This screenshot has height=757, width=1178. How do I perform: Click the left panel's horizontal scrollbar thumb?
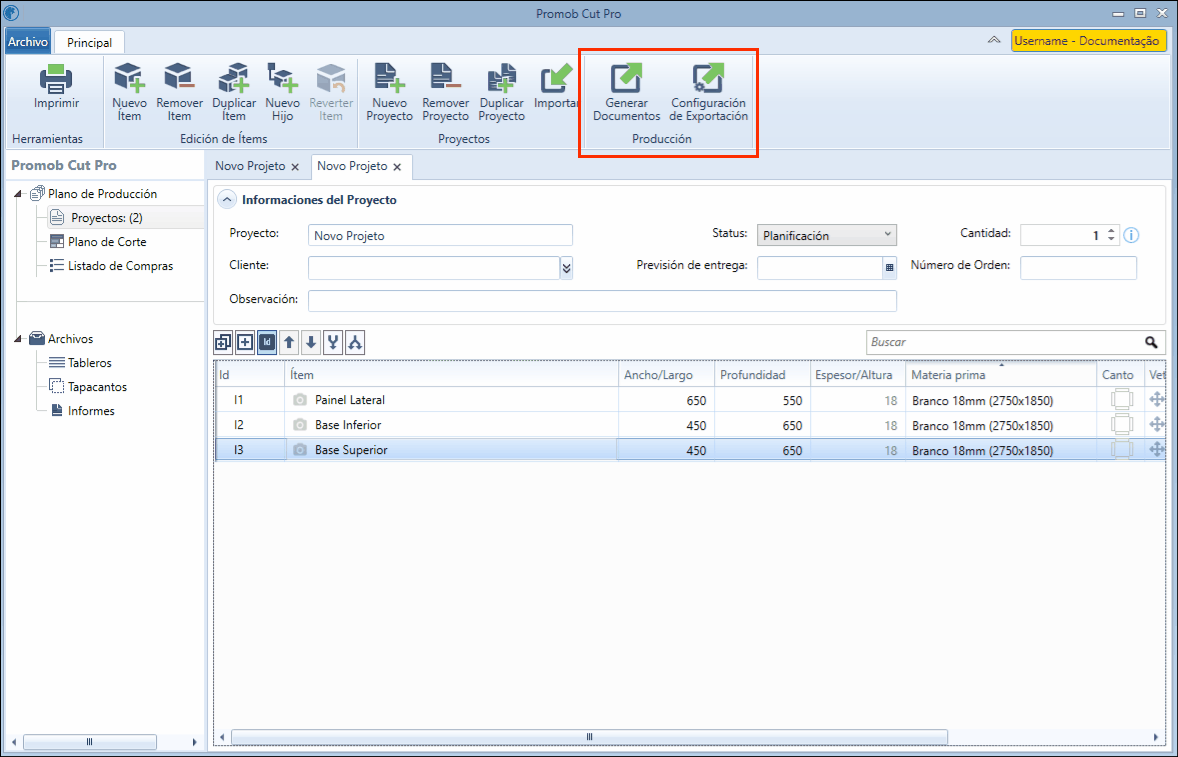point(90,742)
